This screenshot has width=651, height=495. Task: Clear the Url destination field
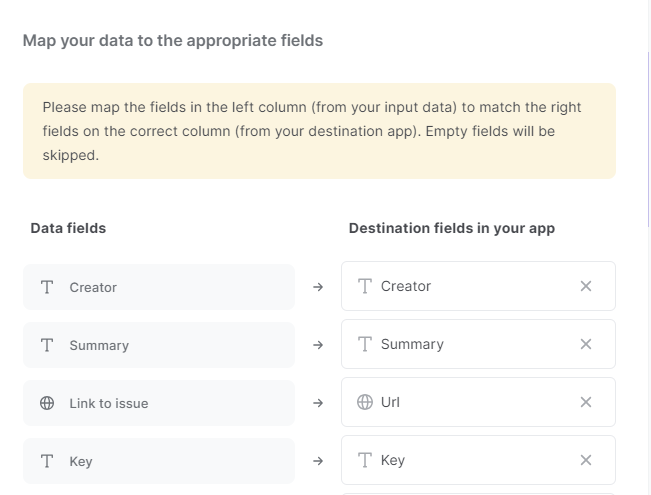pyautogui.click(x=585, y=402)
